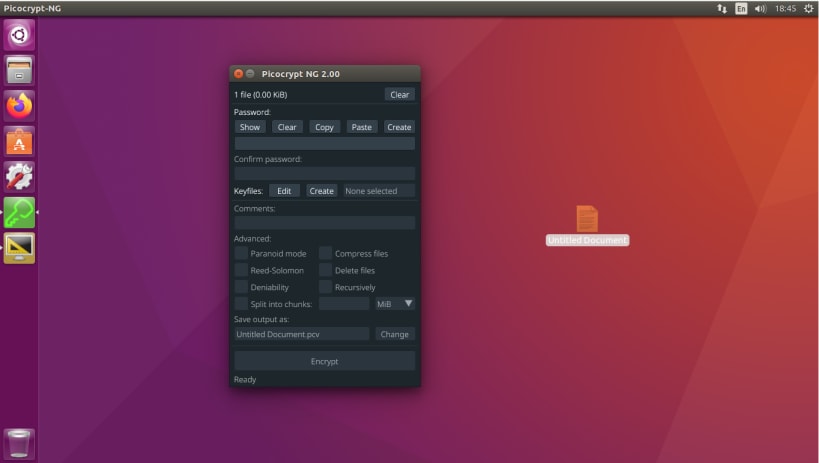Click the chunk size input field

click(x=344, y=304)
